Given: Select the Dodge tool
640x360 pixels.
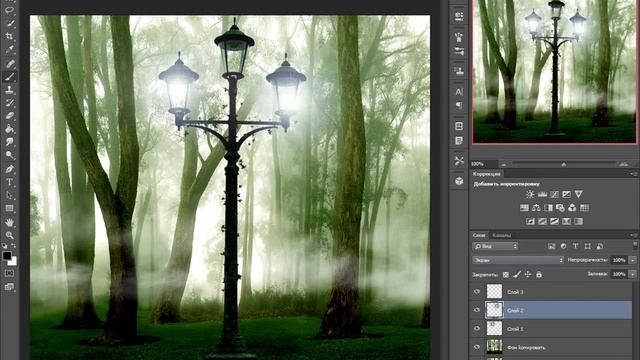Looking at the screenshot, I should coord(9,155).
